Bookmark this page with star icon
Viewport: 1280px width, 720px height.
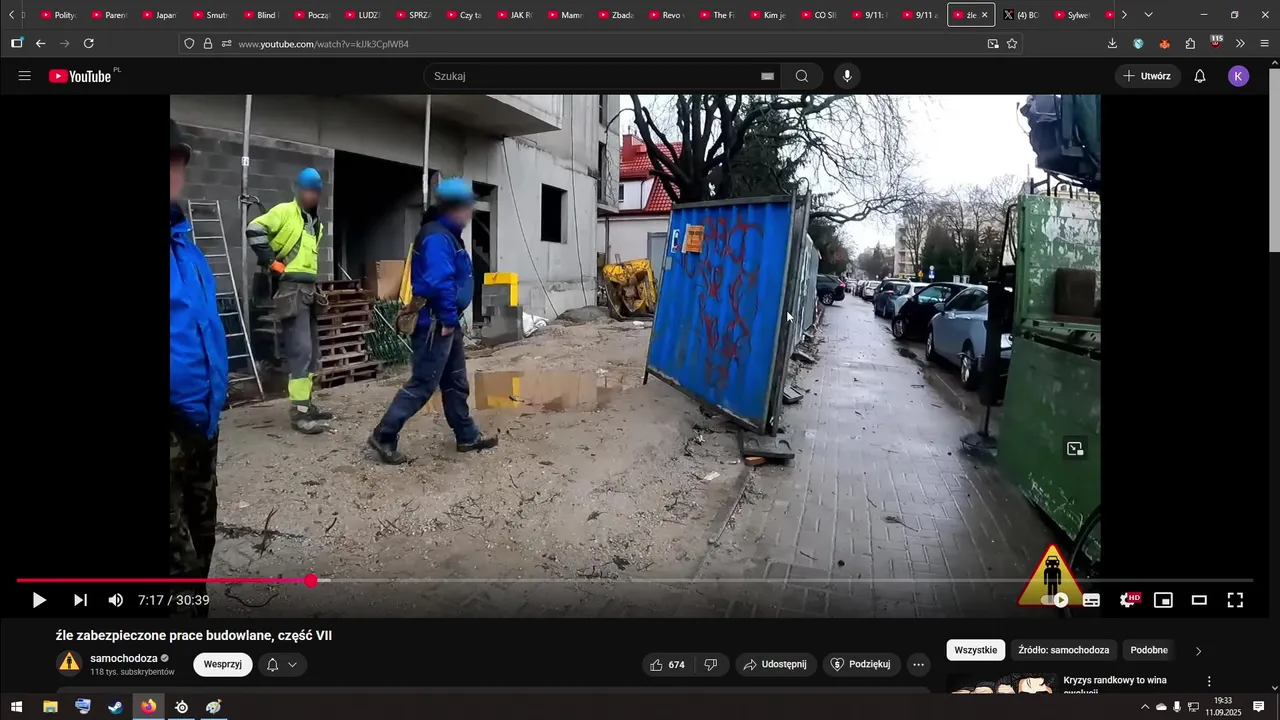1012,44
